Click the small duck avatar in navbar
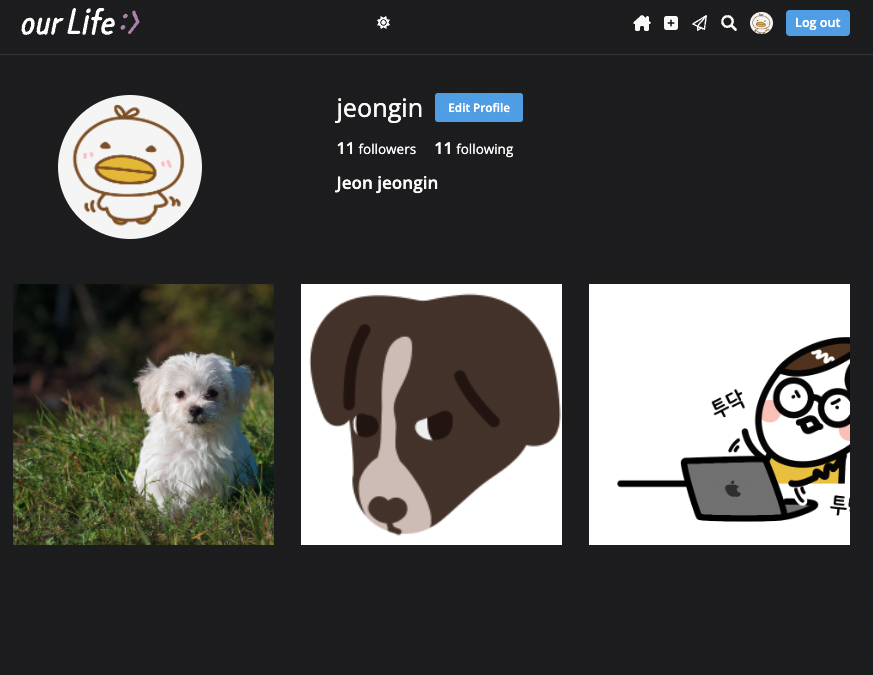The height and width of the screenshot is (675, 873). (761, 23)
